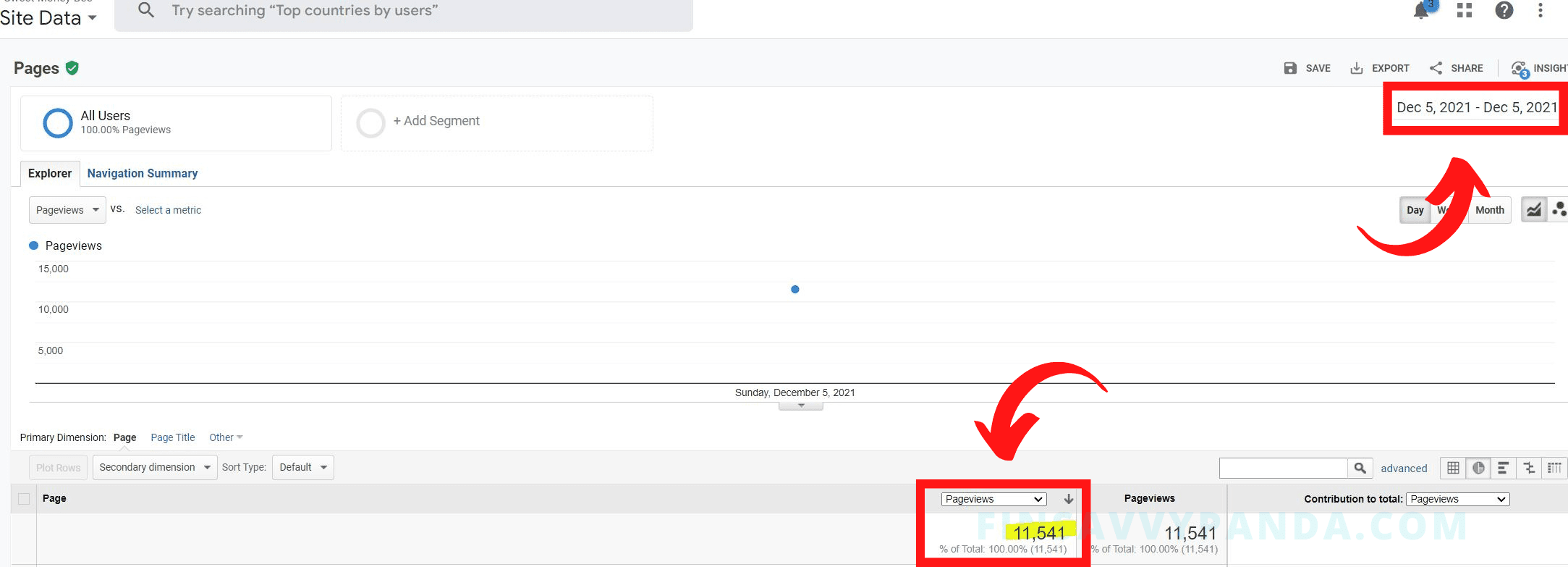Switch to line chart view
This screenshot has width=1568, height=567.
click(x=1533, y=210)
